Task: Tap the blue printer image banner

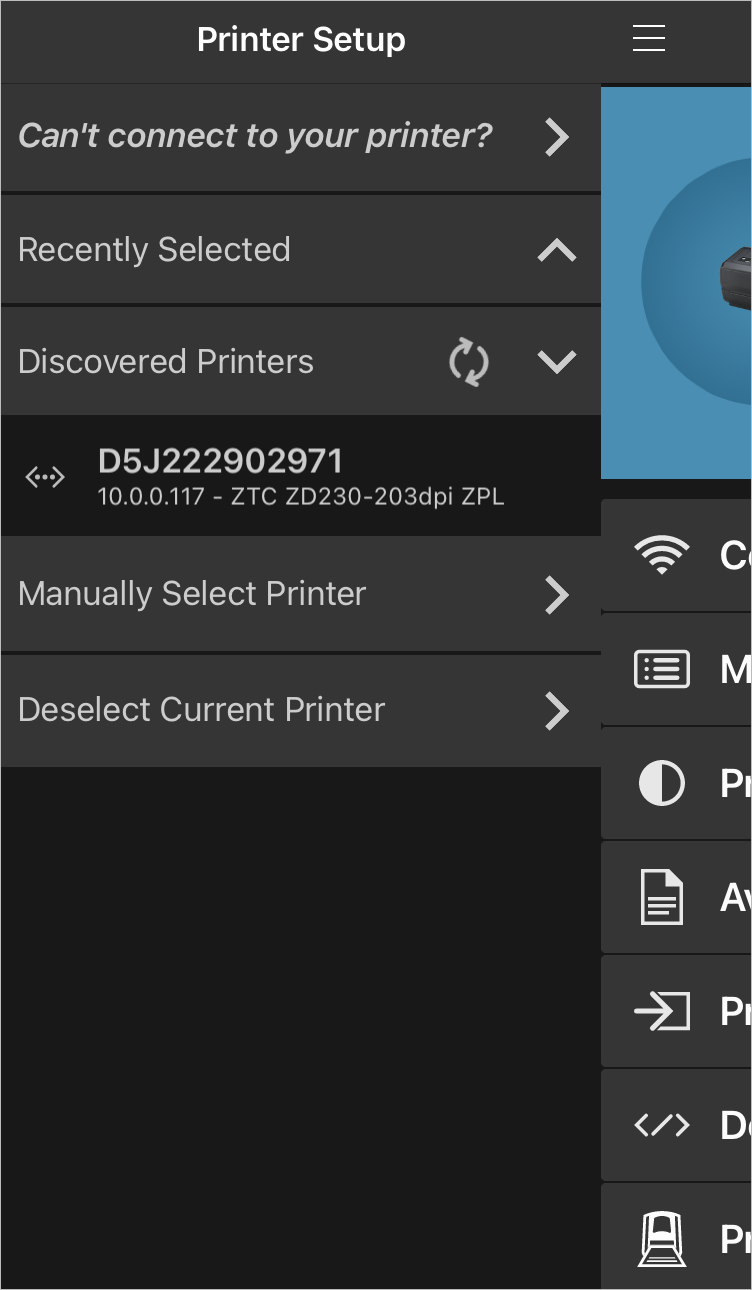Action: pyautogui.click(x=676, y=283)
